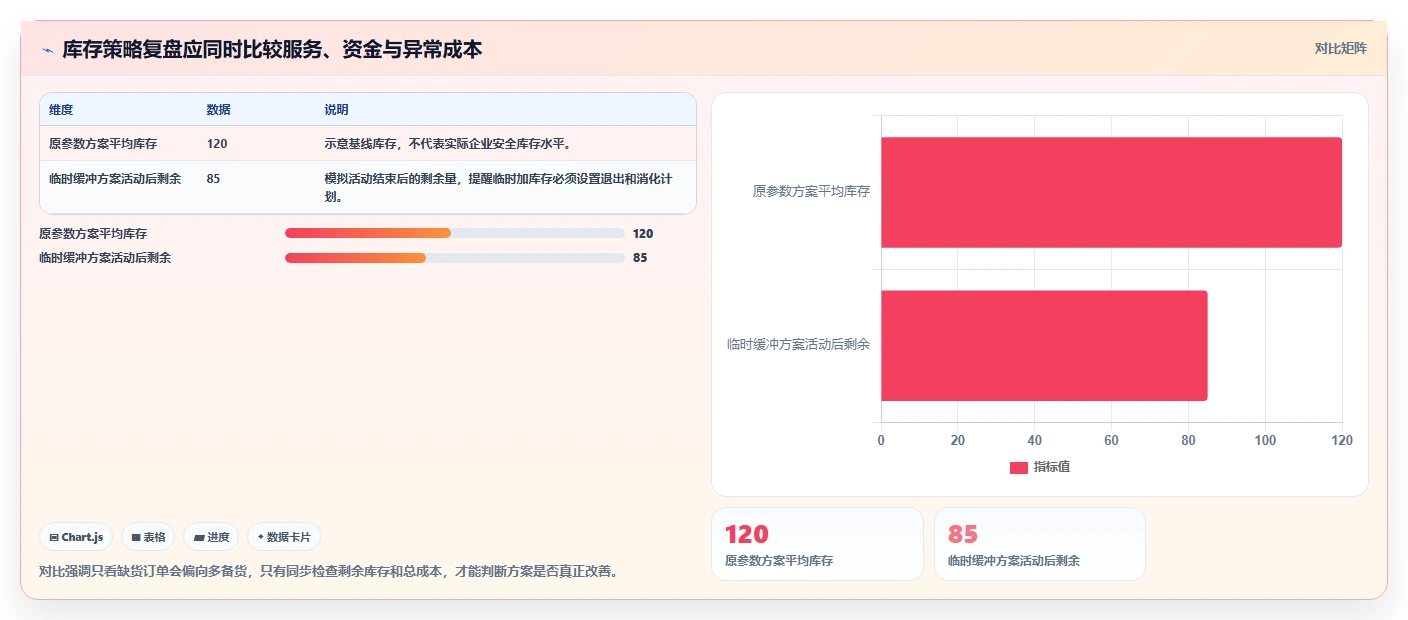The image size is (1408, 620).
Task: Click the chart bar for 临时缓冲方案活动后剩余
Action: (x=1044, y=345)
